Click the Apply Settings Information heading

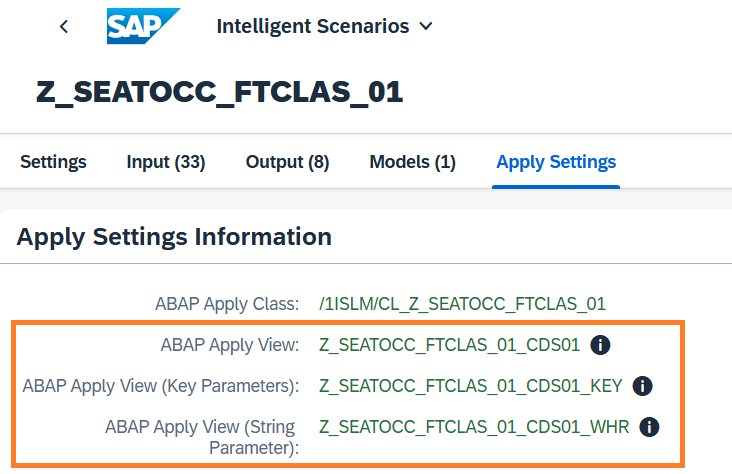[174, 237]
